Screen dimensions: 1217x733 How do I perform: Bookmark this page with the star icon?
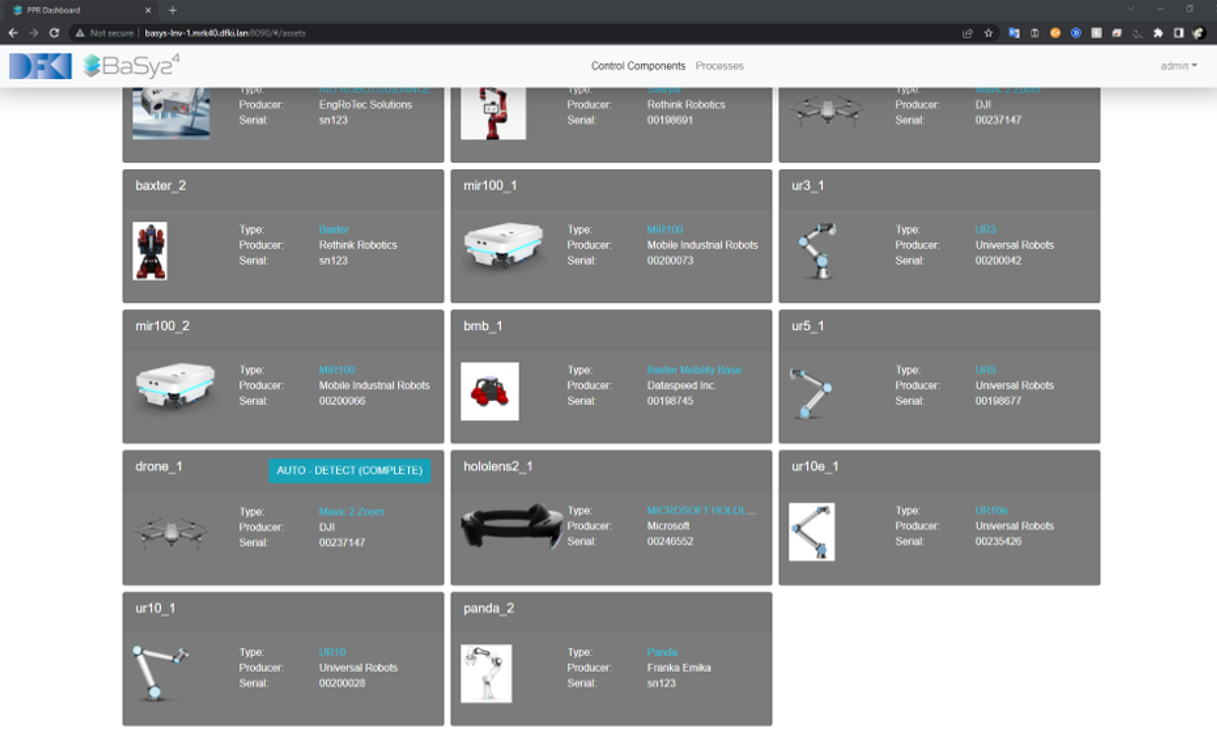click(988, 33)
